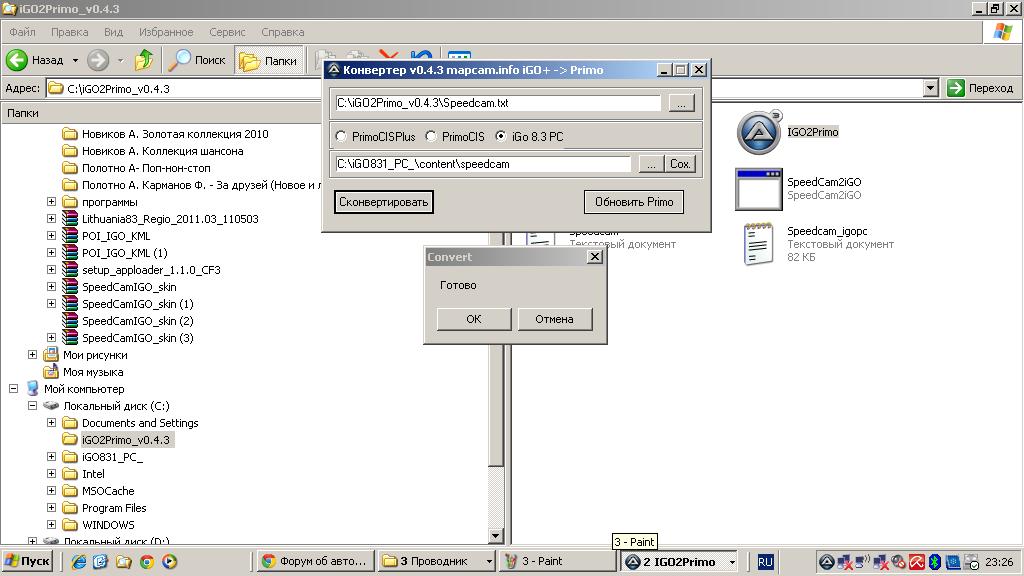
Task: Browse for the speedcam output folder
Action: pos(650,164)
